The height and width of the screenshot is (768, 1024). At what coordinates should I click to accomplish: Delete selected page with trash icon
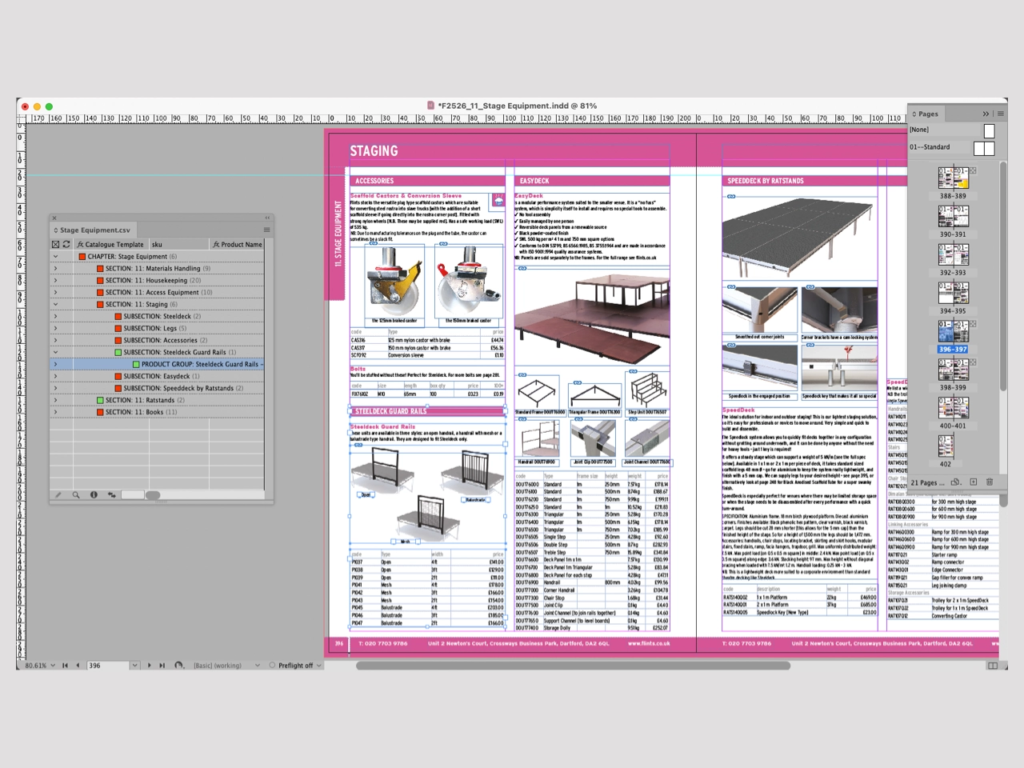989,482
